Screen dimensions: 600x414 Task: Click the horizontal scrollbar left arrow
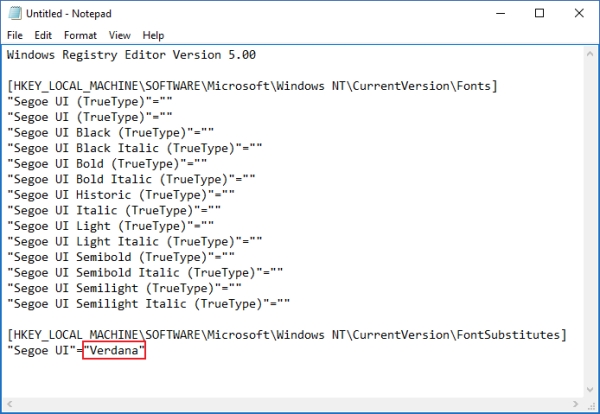point(10,404)
